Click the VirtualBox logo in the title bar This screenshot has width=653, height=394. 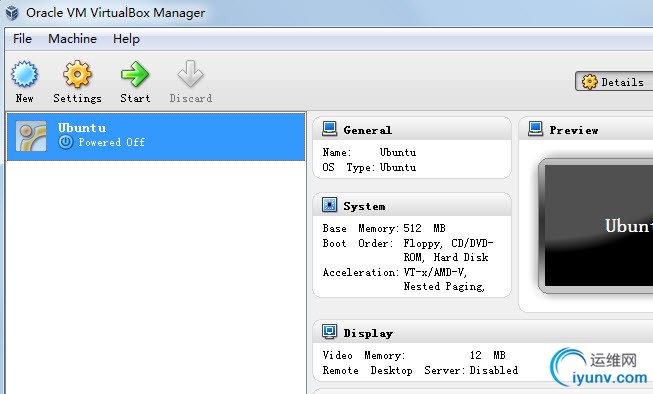pyautogui.click(x=12, y=12)
